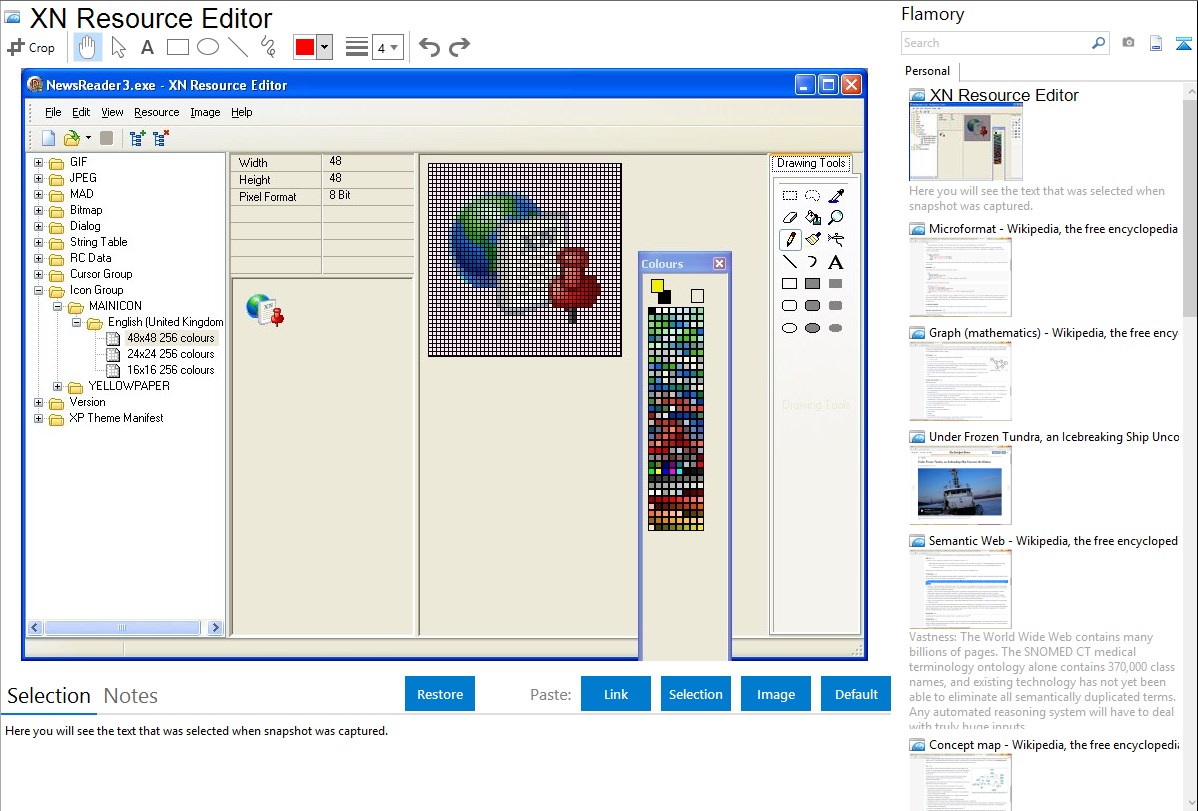Click the Flamory search field
1198x811 pixels.
995,43
